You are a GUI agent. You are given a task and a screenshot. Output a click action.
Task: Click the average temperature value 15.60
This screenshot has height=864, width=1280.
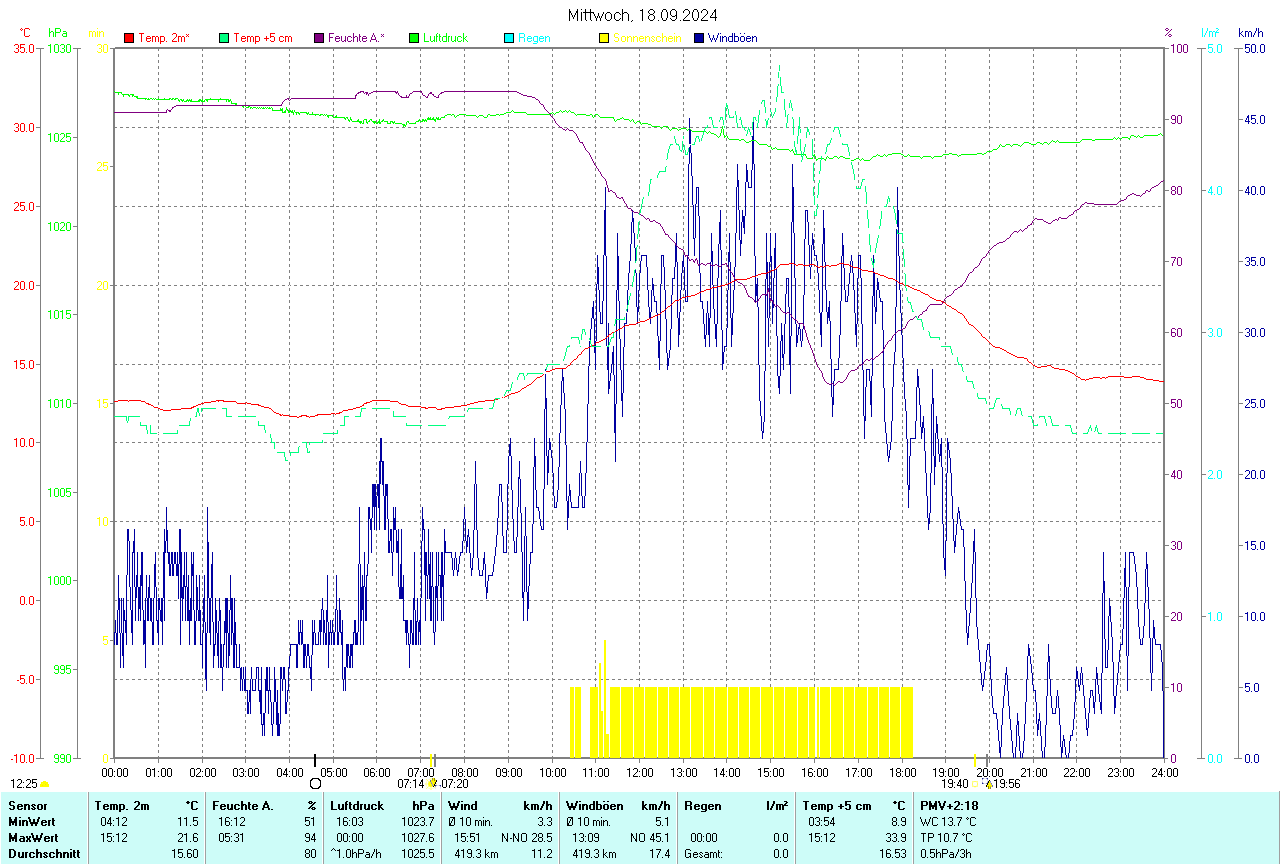(187, 854)
